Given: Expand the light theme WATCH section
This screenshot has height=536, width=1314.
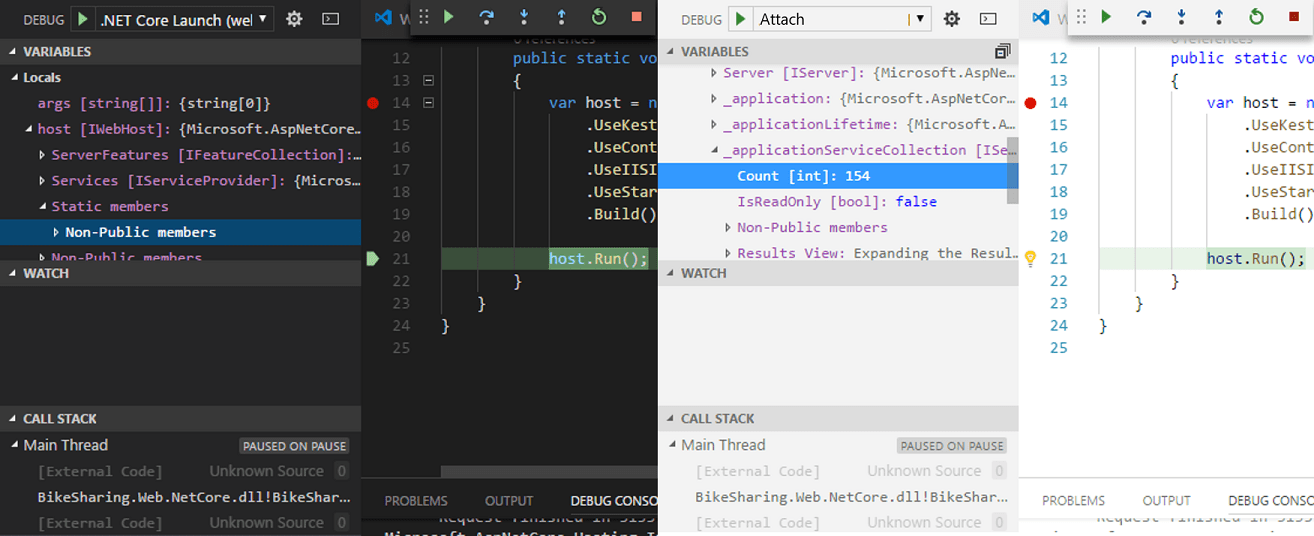Looking at the screenshot, I should click(x=838, y=273).
